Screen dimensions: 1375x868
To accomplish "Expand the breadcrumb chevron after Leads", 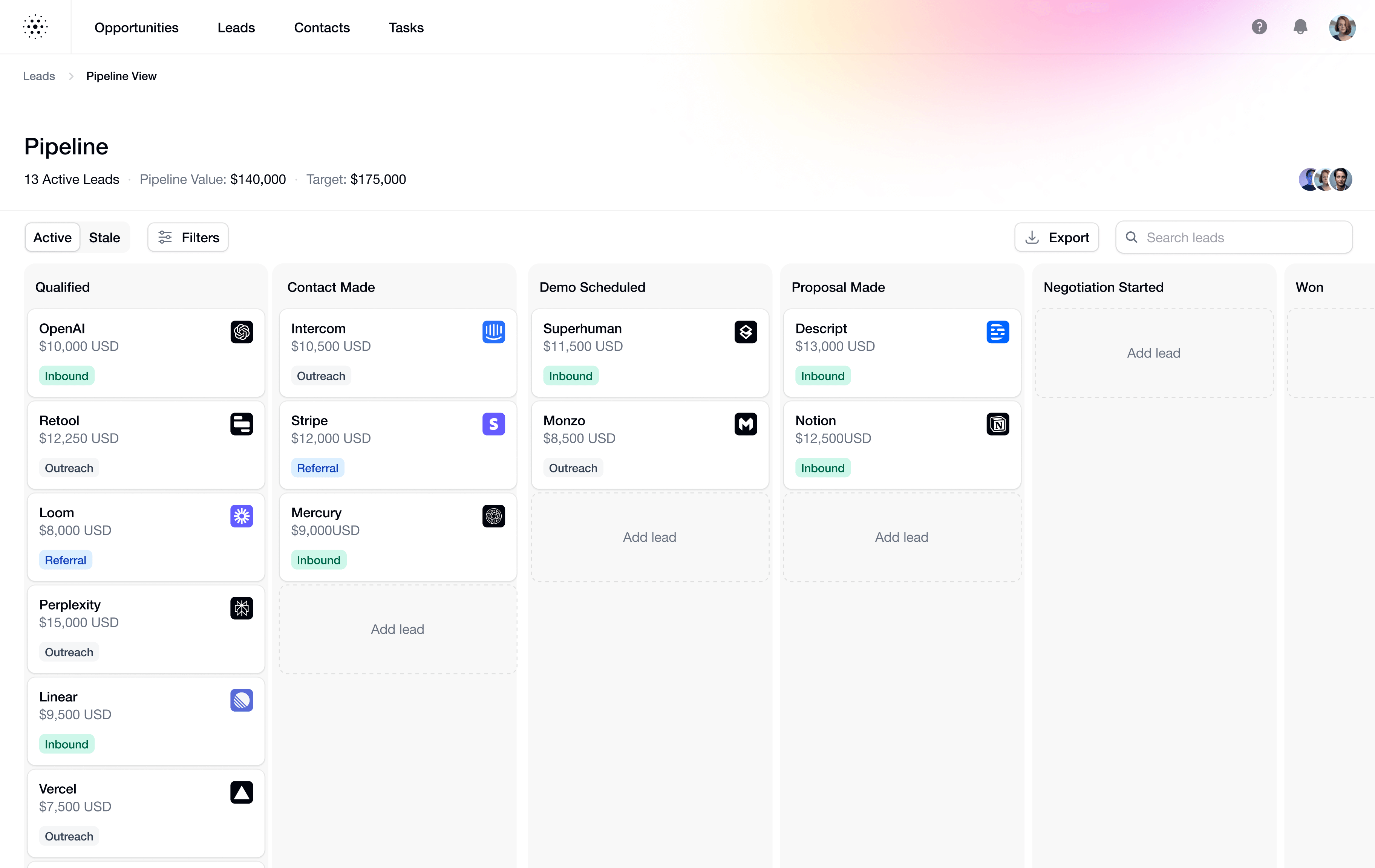I will [x=71, y=76].
